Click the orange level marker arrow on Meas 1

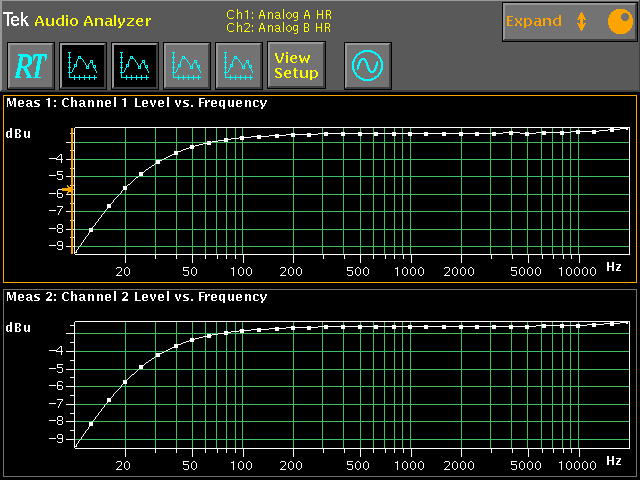(68, 189)
